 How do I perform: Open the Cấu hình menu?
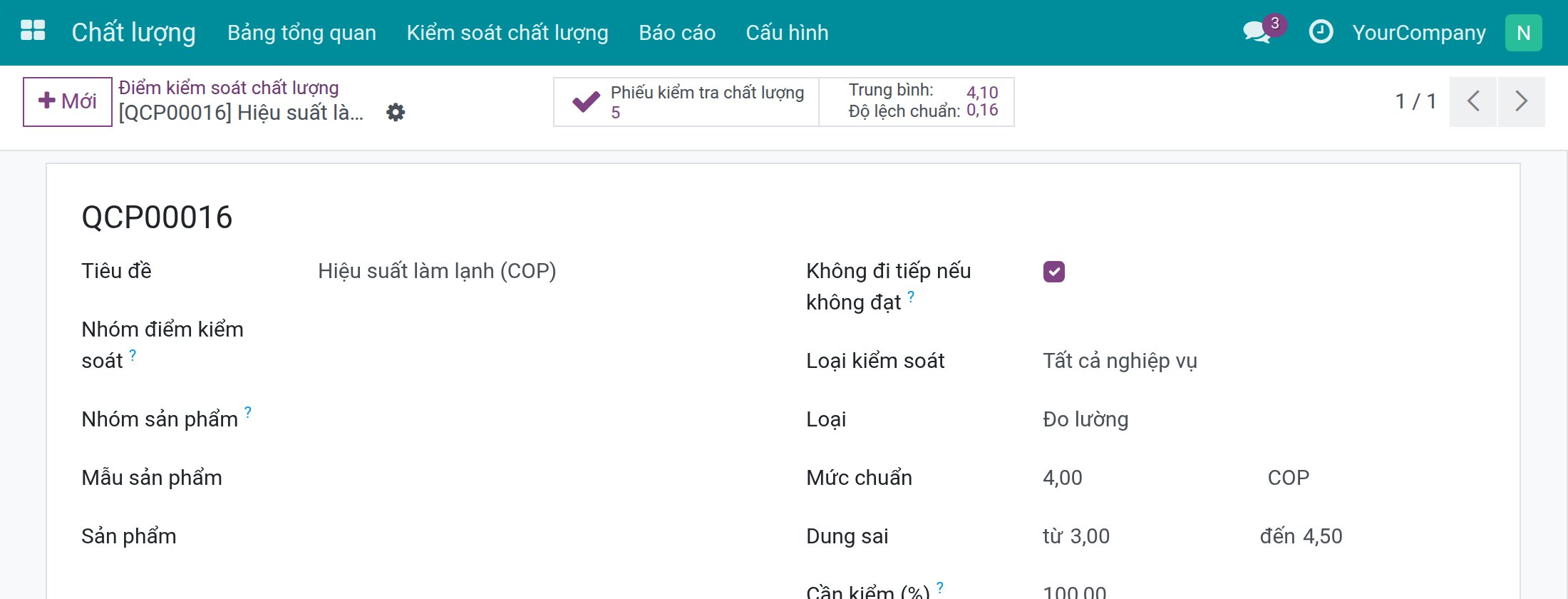click(787, 33)
